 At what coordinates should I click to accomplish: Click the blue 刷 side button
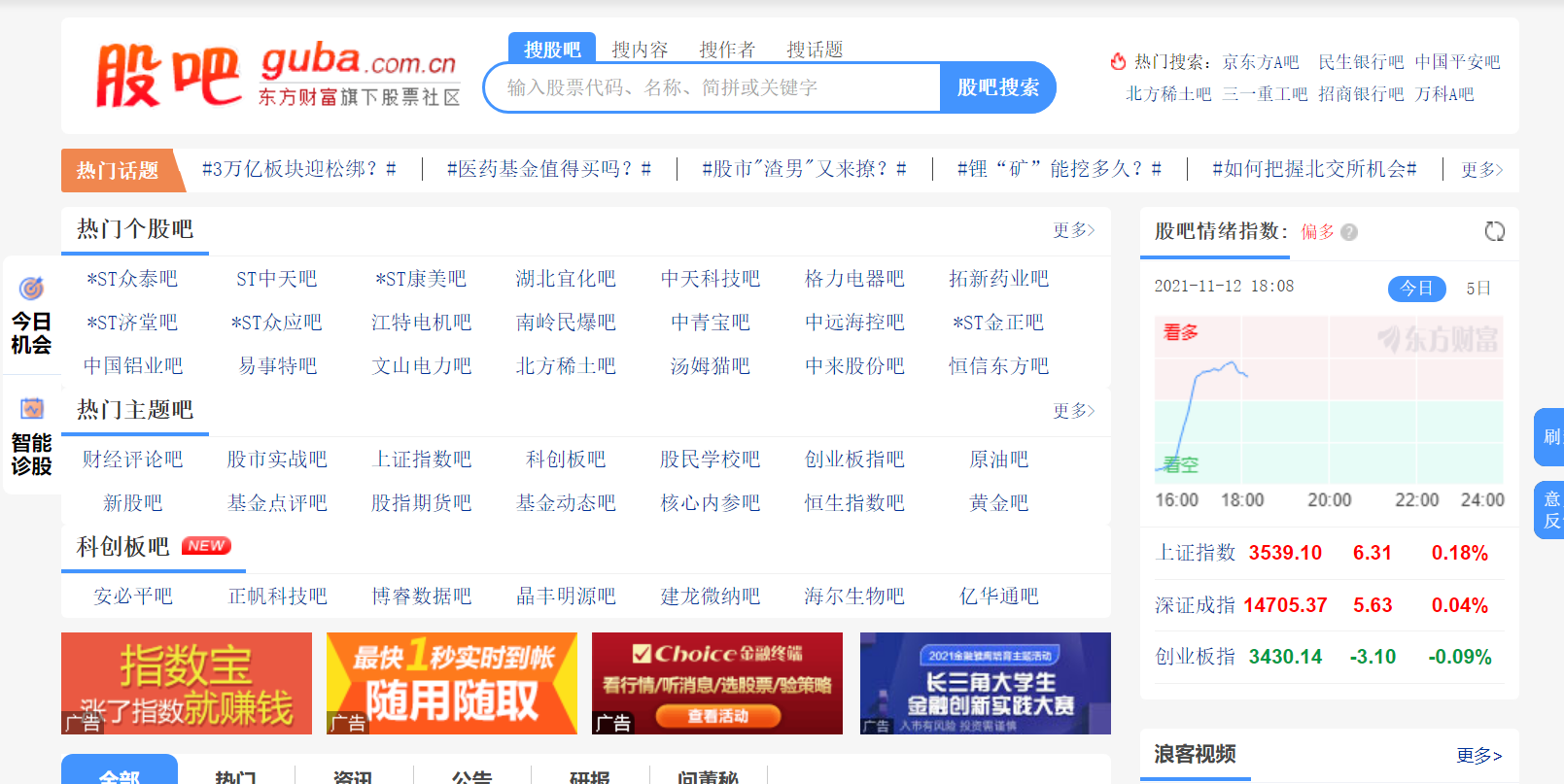point(1550,437)
